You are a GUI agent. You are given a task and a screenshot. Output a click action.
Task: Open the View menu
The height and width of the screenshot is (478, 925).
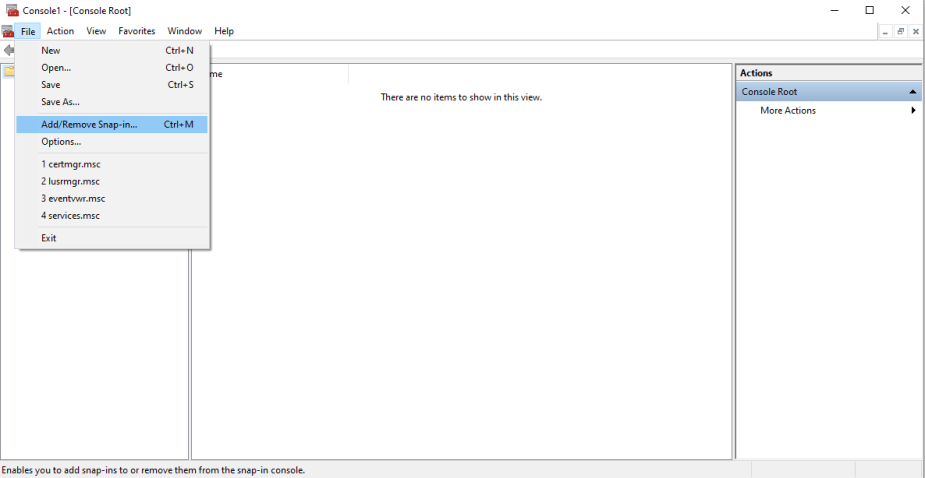point(96,31)
